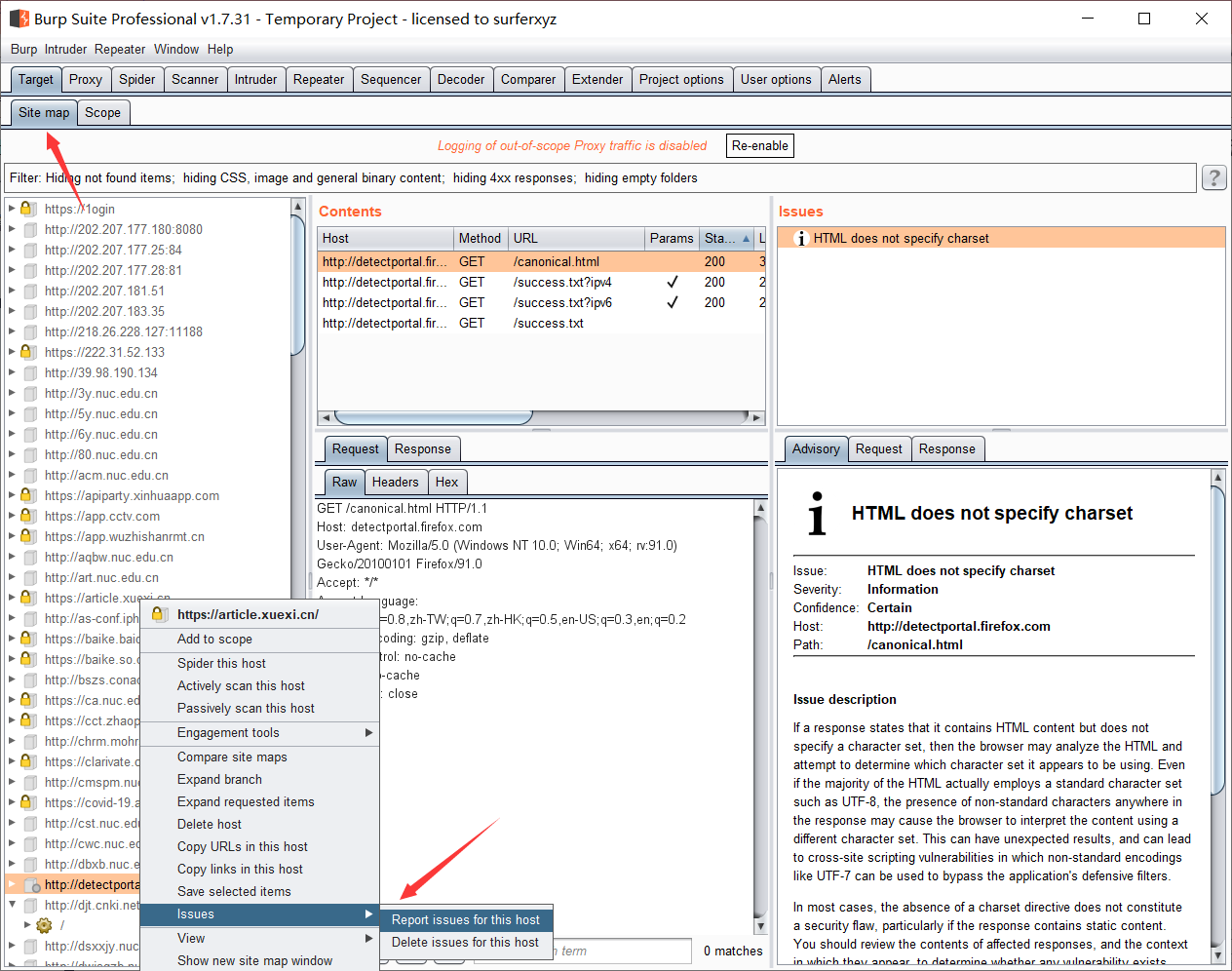
Task: Click page icon beside http://3y.nuc.edu.cn
Action: pyautogui.click(x=30, y=393)
